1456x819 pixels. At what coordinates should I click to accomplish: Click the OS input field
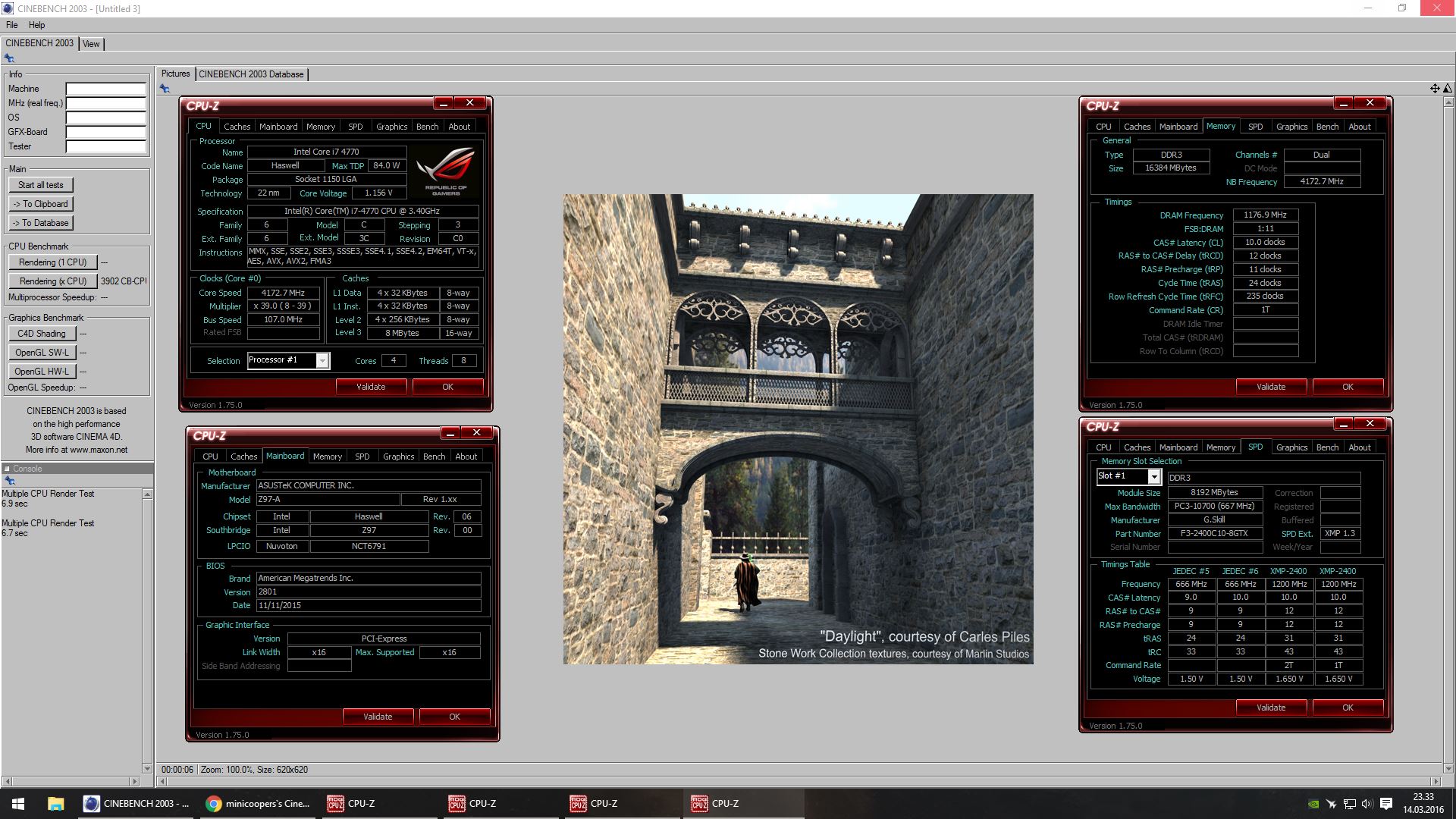tap(105, 118)
